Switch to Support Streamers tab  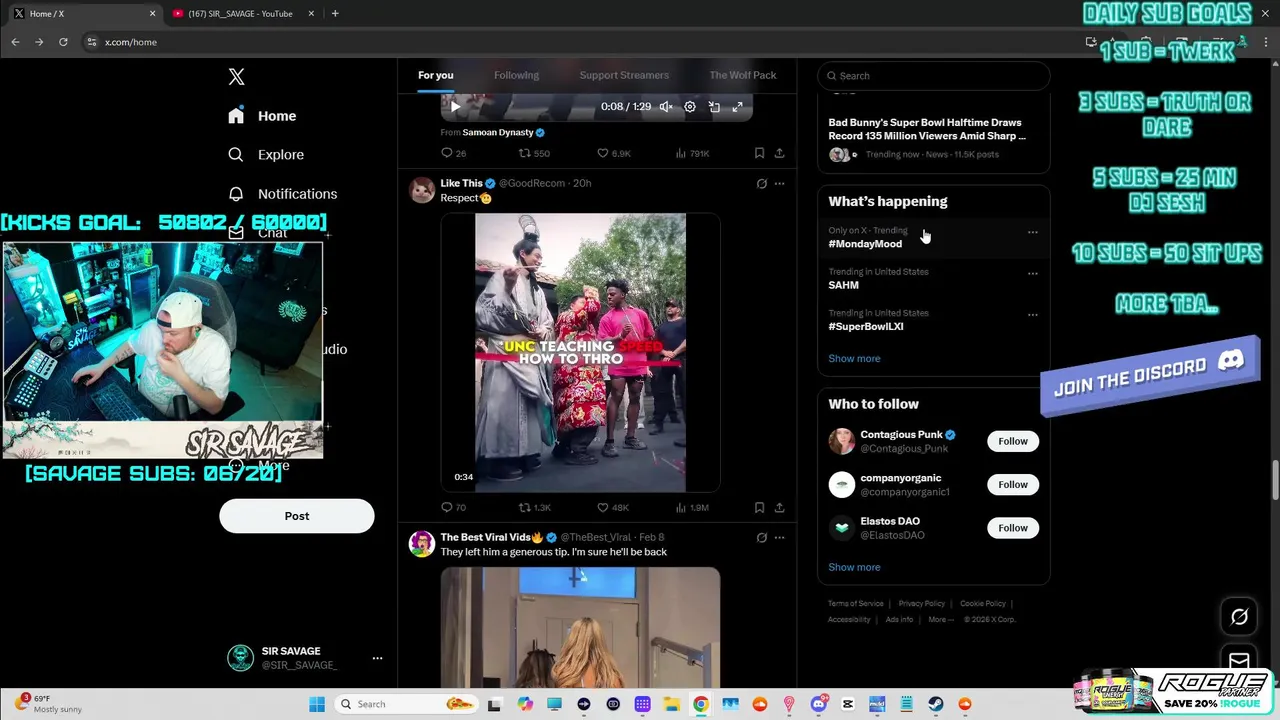tap(624, 75)
